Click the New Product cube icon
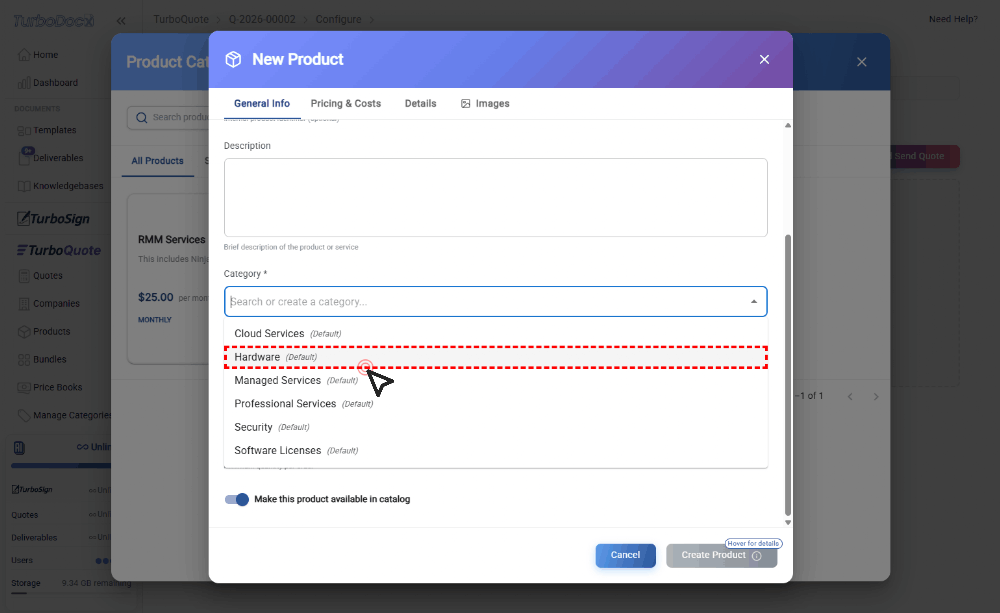This screenshot has width=1000, height=613. point(233,59)
